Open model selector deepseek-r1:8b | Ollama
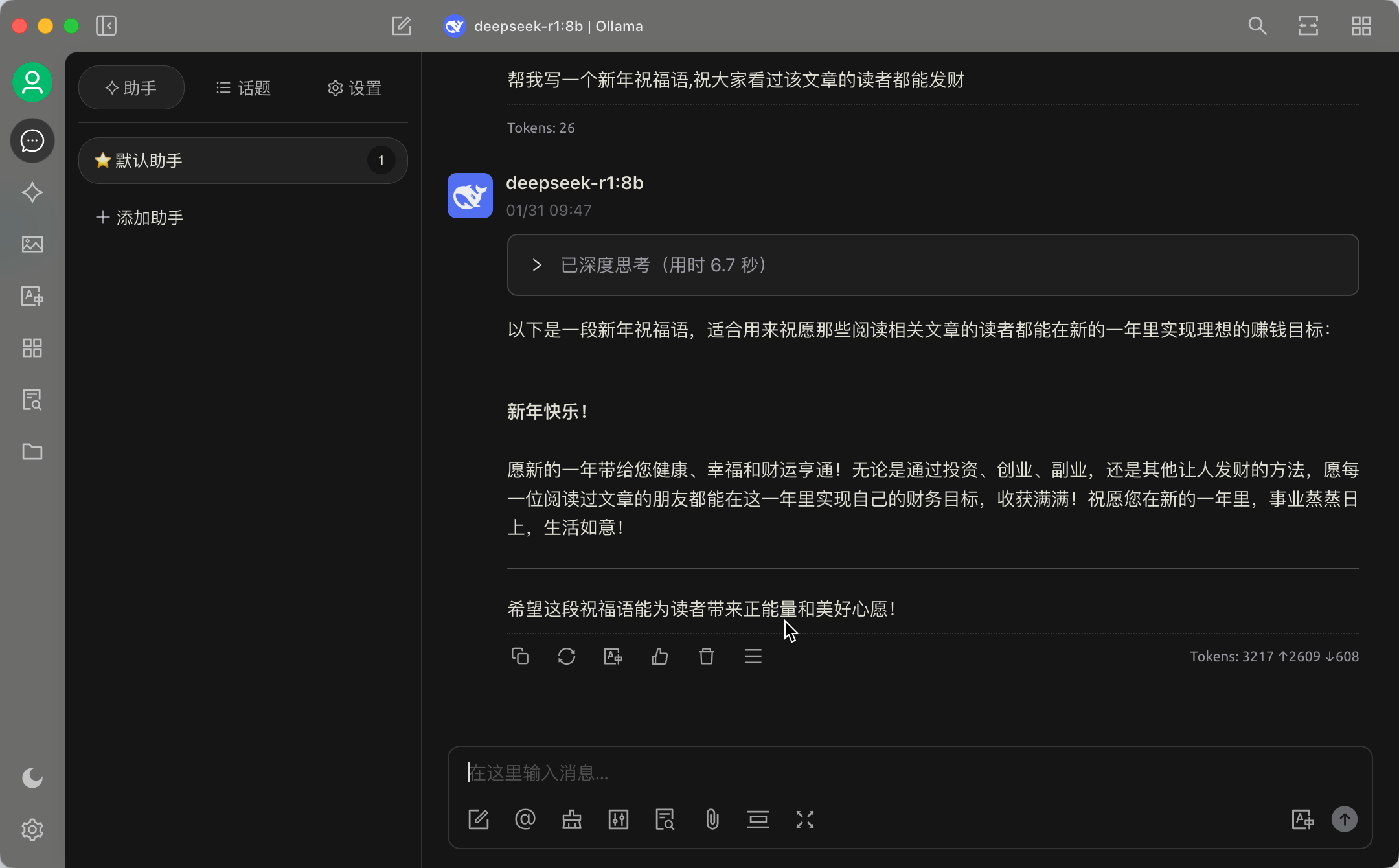This screenshot has width=1399, height=868. click(544, 26)
